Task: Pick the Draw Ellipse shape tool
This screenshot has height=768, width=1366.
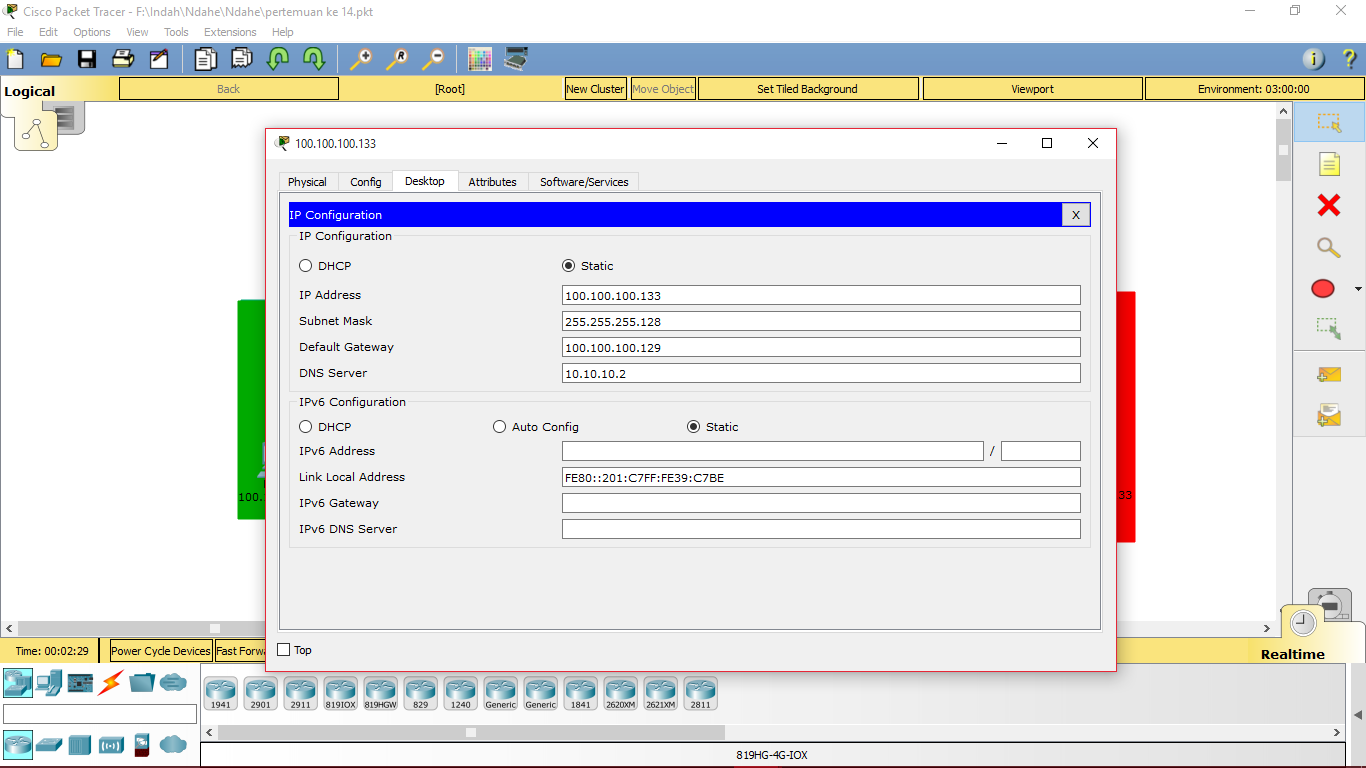Action: pos(1322,288)
